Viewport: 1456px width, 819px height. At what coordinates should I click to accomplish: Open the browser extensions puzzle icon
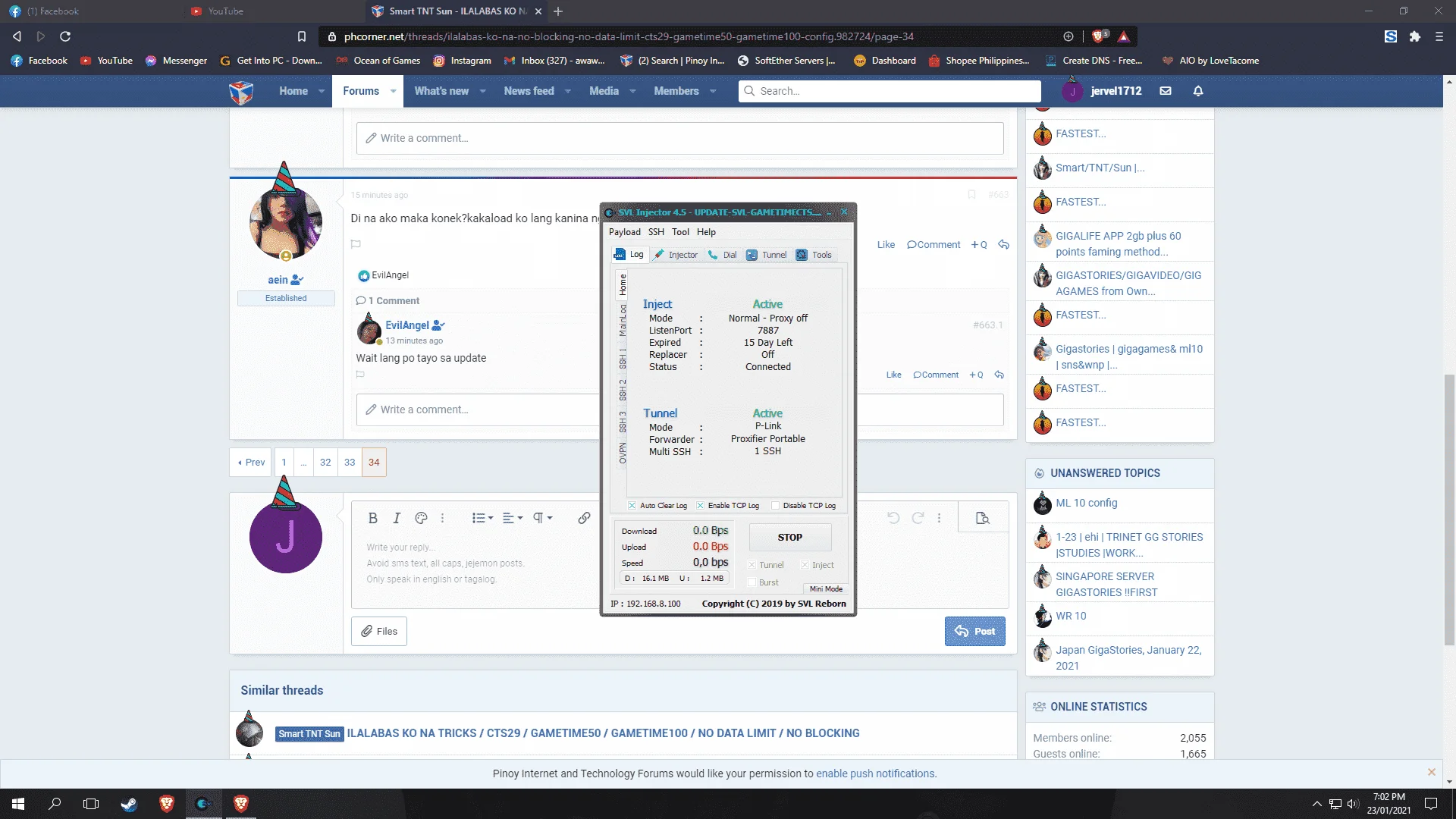pos(1414,36)
